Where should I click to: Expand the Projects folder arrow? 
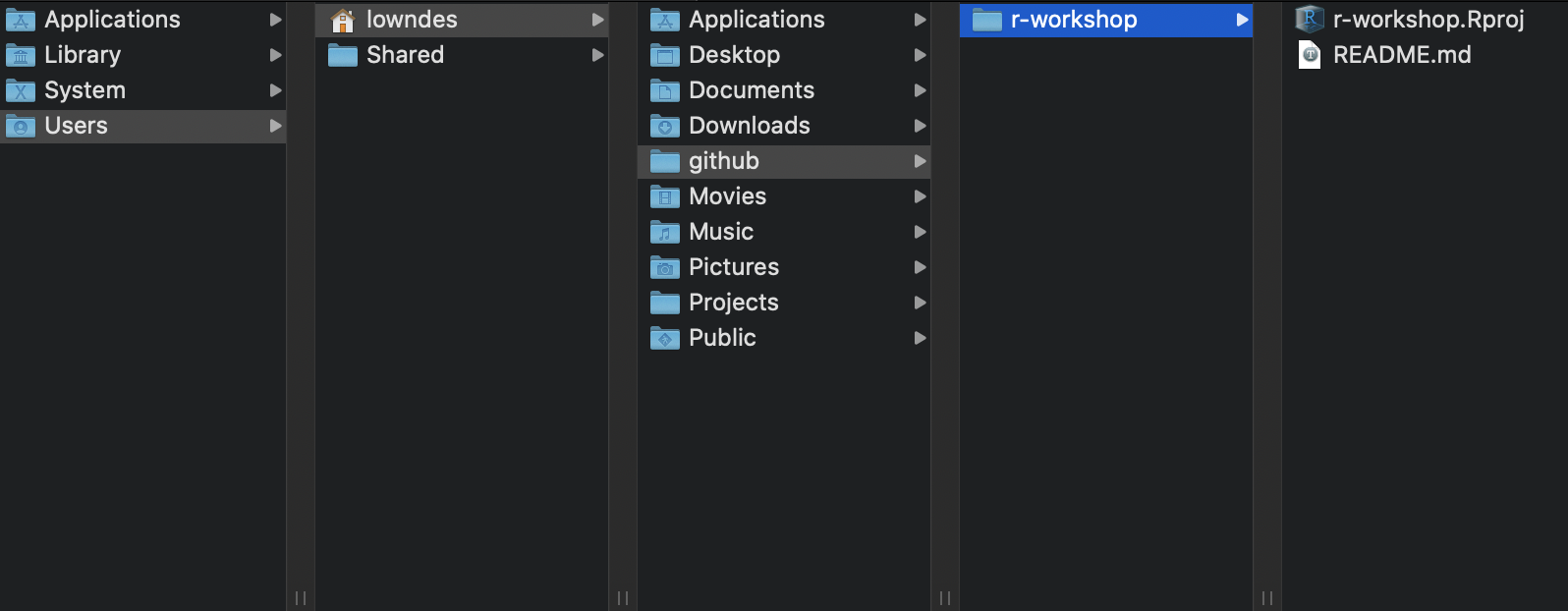pos(920,303)
